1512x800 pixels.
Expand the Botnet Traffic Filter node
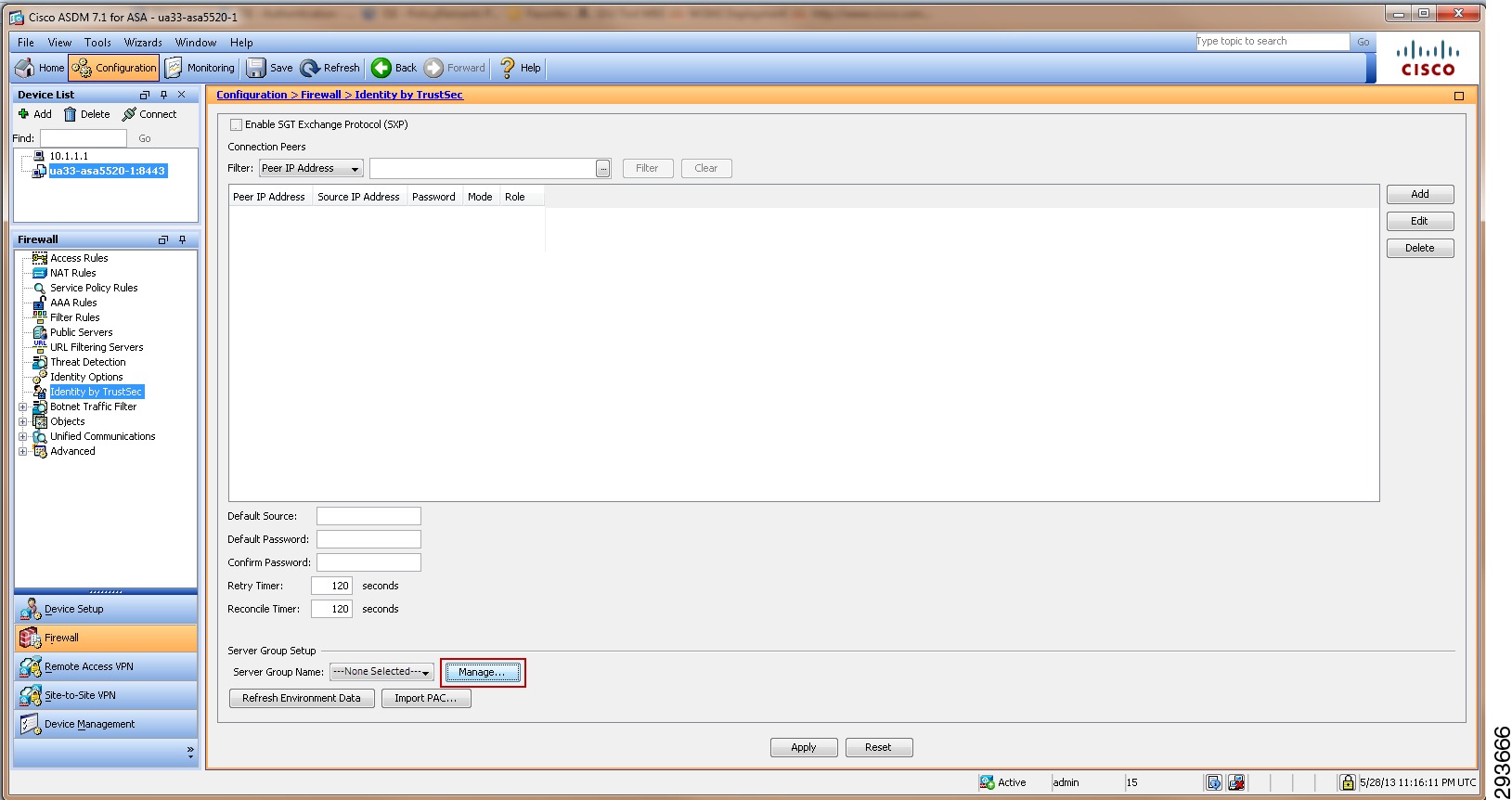(23, 406)
